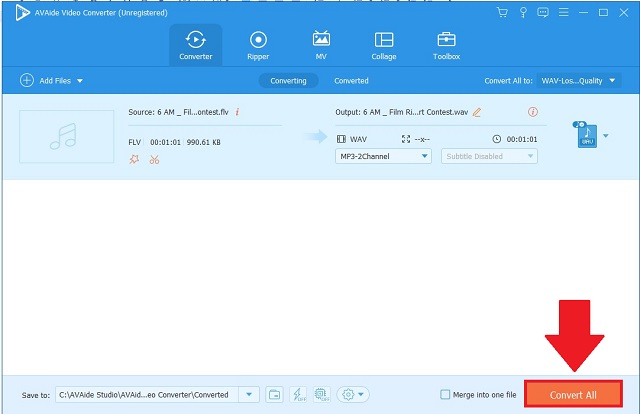Open the Convert All to format dropdown
640x414 pixels.
click(x=579, y=81)
